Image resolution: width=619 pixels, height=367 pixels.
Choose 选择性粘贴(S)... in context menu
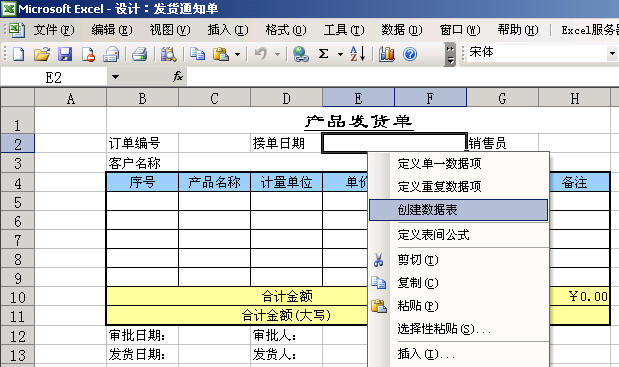pyautogui.click(x=458, y=329)
